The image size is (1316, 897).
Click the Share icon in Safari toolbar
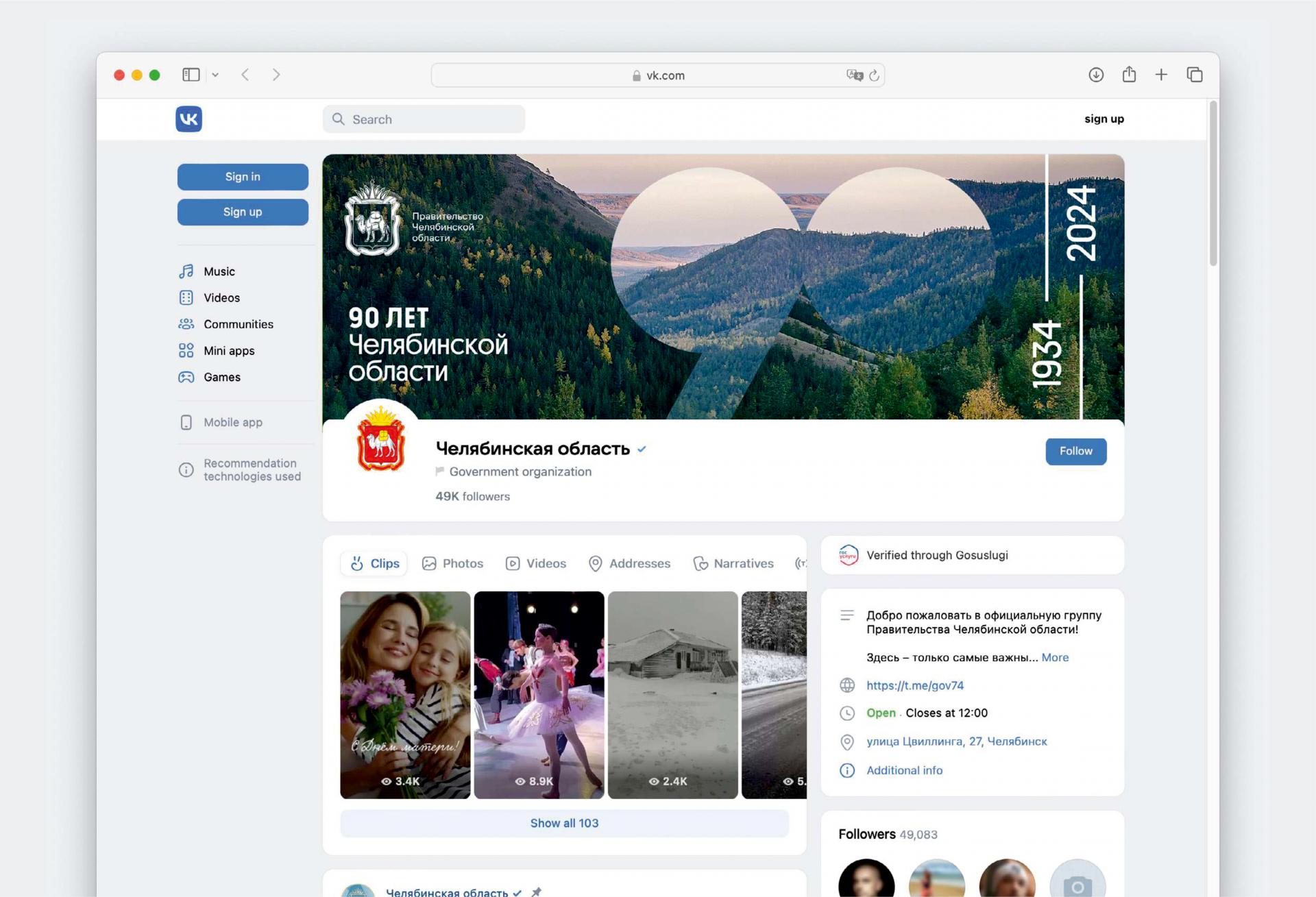click(x=1129, y=74)
